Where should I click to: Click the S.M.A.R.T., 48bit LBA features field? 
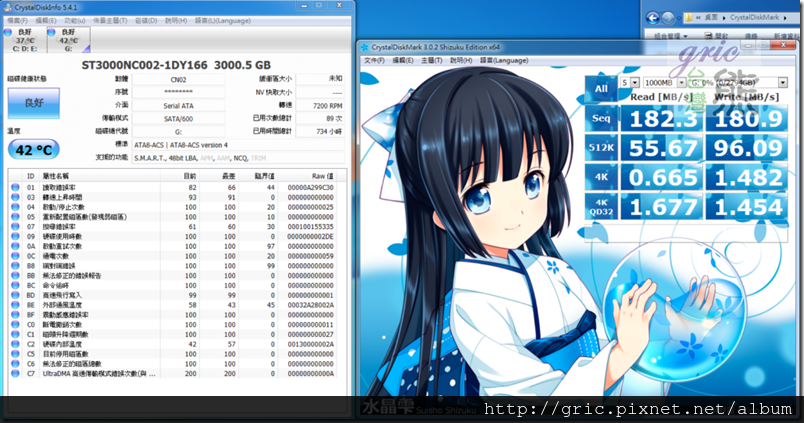click(238, 158)
